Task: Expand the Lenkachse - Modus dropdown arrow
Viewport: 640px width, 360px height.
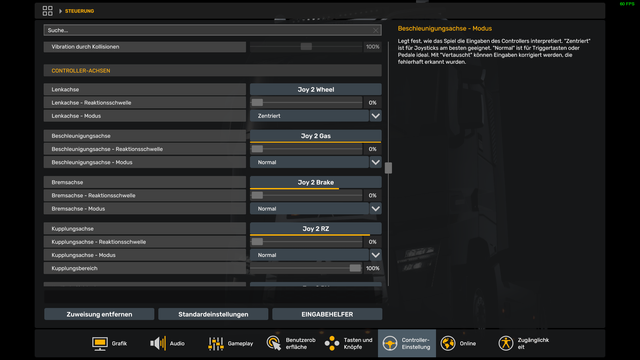Action: (x=376, y=116)
